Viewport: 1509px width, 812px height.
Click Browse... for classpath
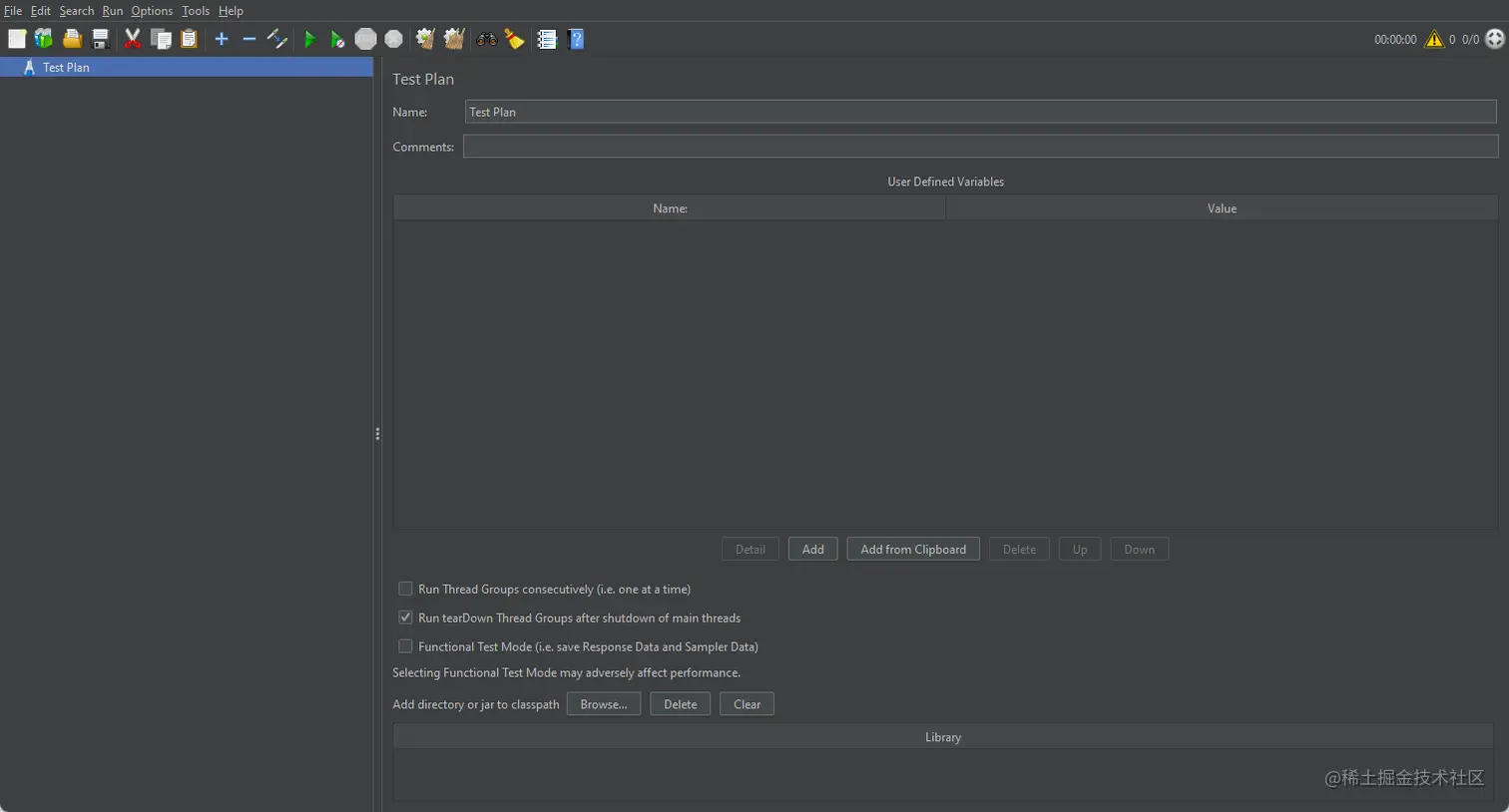(604, 704)
